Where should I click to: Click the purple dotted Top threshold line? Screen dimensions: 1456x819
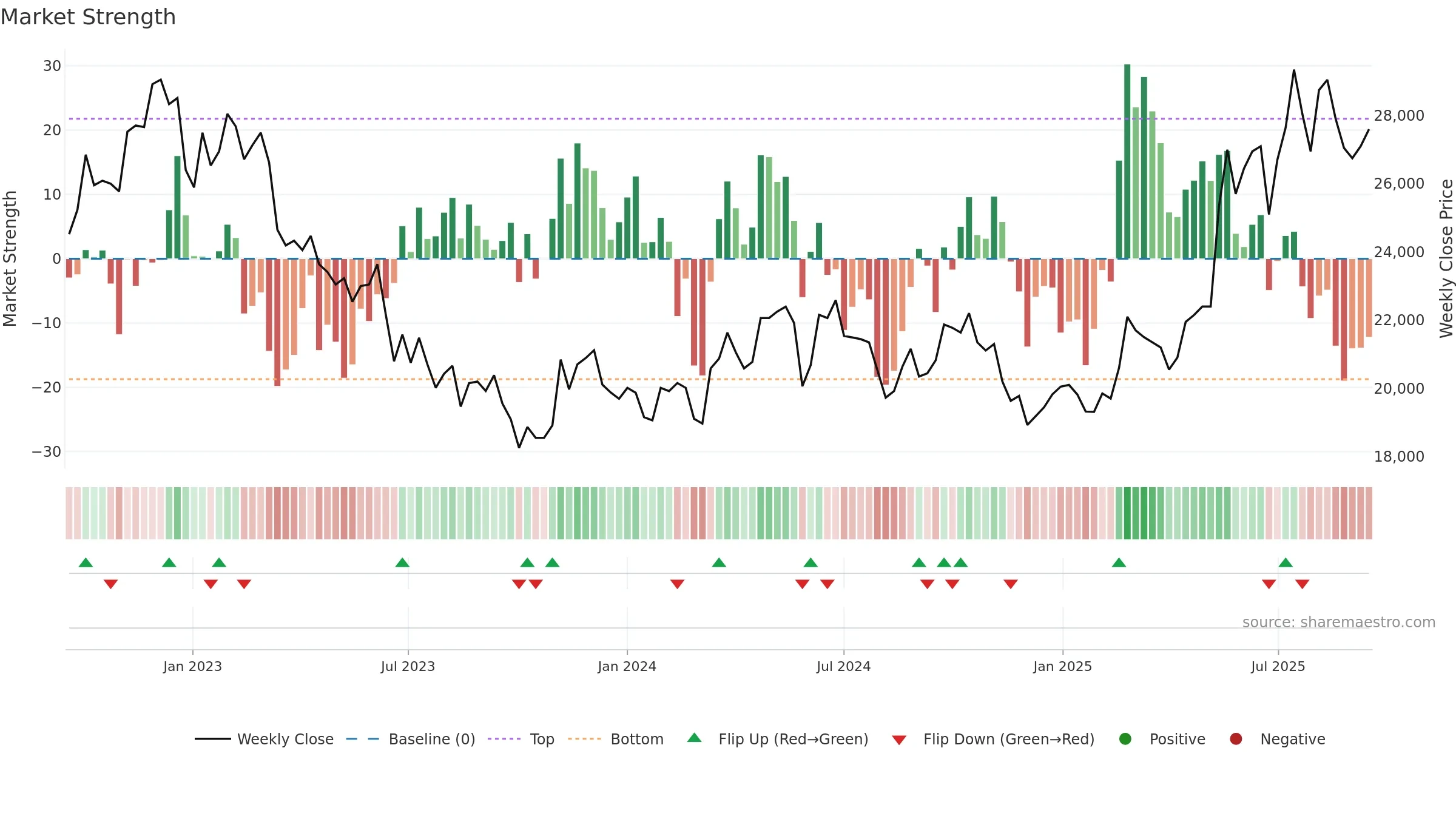(x=719, y=118)
